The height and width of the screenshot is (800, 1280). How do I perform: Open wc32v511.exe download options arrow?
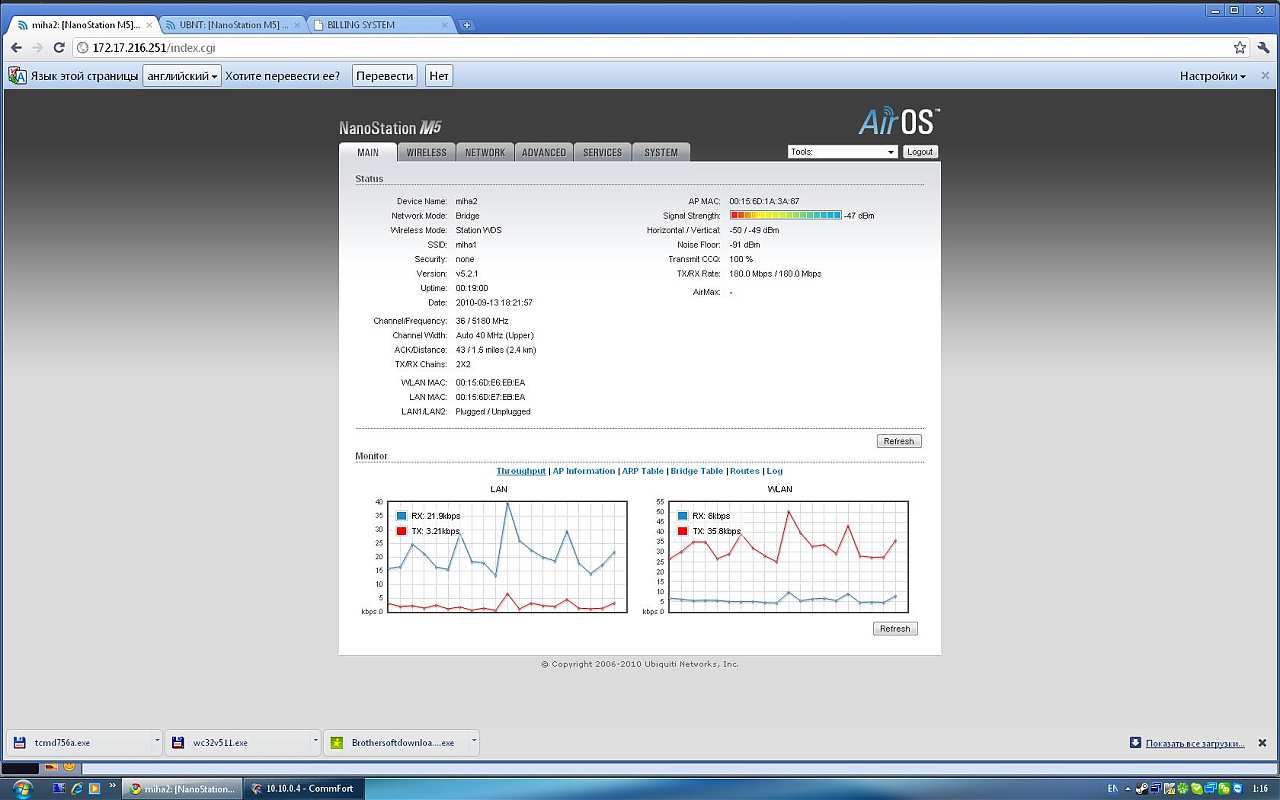point(316,742)
